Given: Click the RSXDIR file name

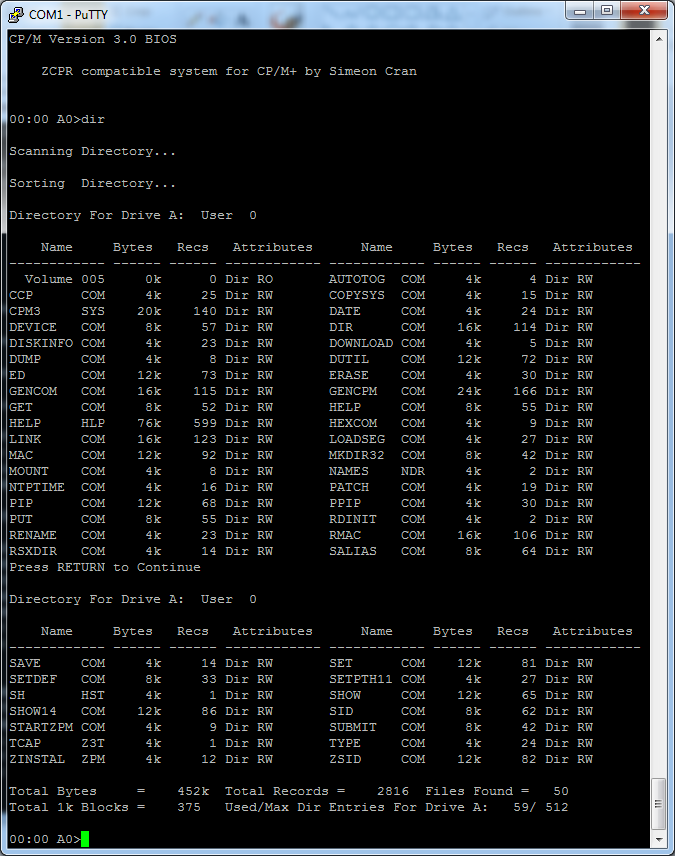Looking at the screenshot, I should [x=33, y=551].
